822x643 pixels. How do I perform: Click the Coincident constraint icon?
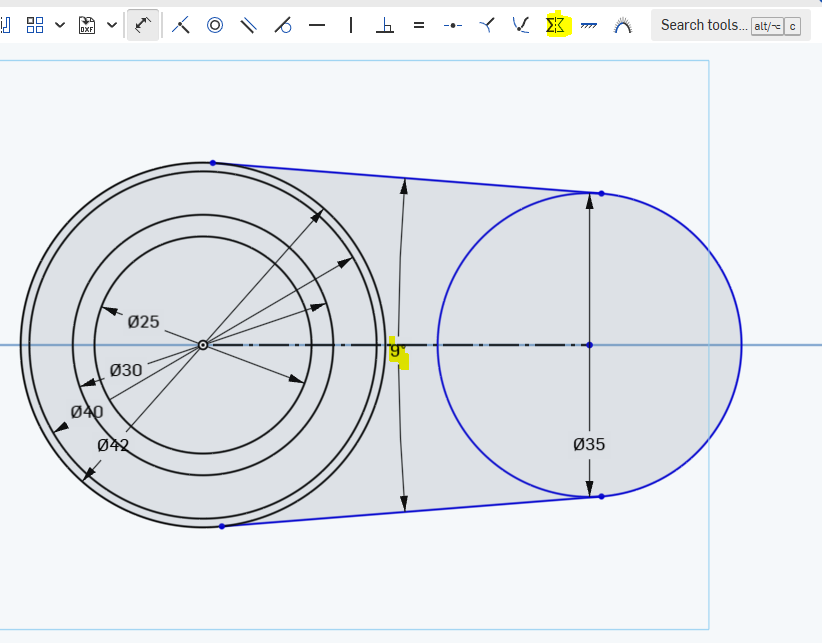click(181, 25)
